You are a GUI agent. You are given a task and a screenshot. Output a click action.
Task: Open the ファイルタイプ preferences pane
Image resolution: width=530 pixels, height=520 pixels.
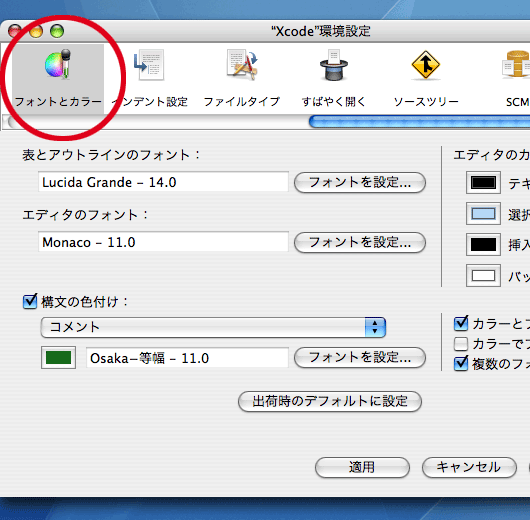click(x=242, y=78)
